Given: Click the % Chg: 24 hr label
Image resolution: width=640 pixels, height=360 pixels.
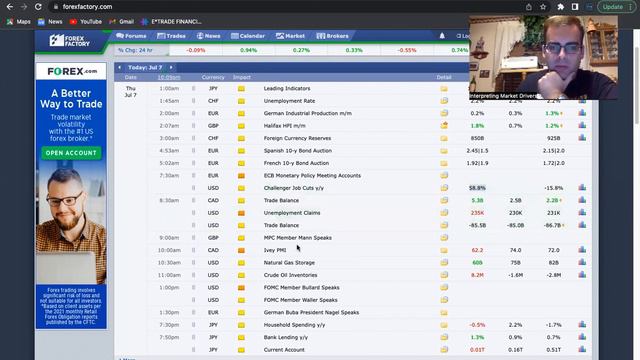Looking at the screenshot, I should pyautogui.click(x=135, y=50).
